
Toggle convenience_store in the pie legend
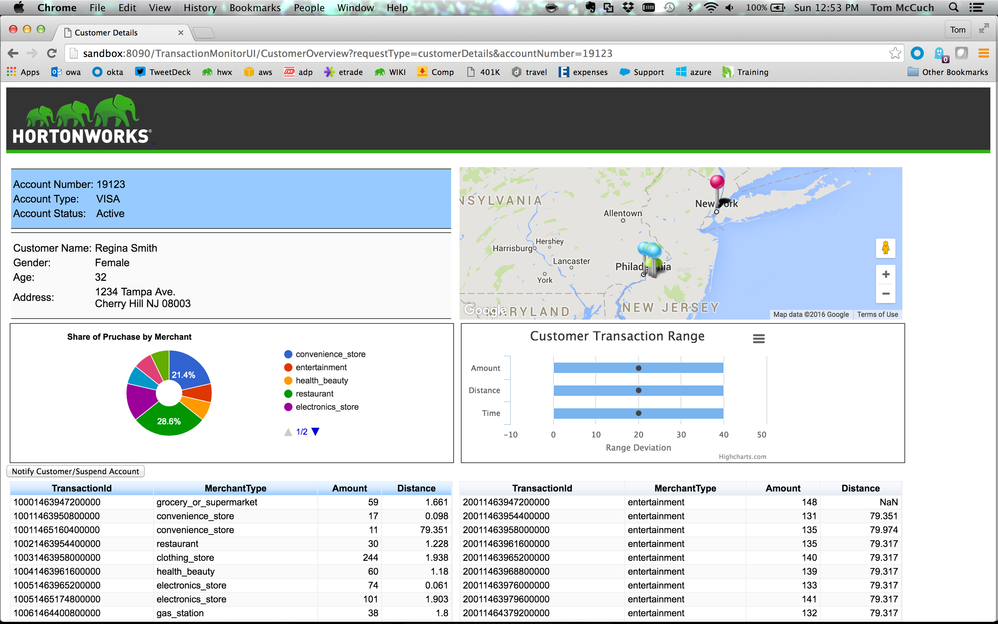[x=330, y=354]
